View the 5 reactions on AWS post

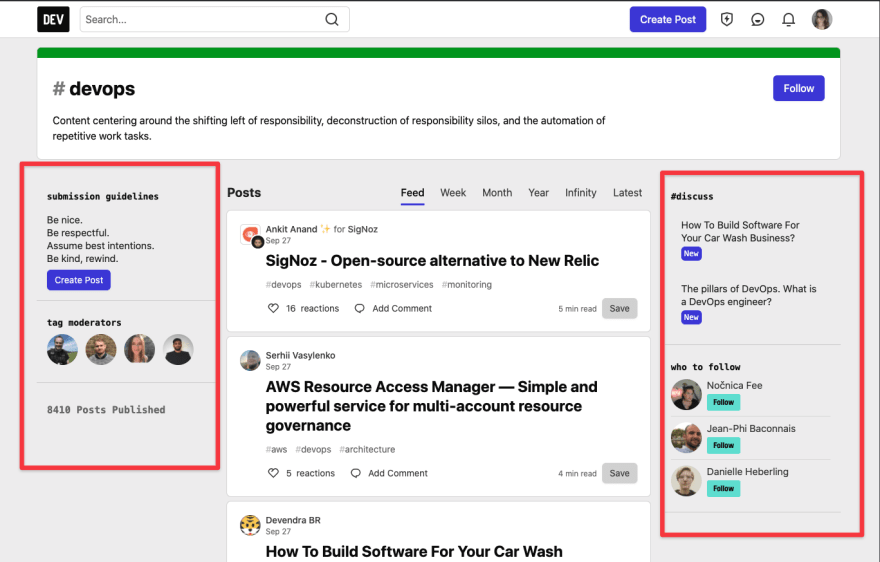[x=310, y=473]
